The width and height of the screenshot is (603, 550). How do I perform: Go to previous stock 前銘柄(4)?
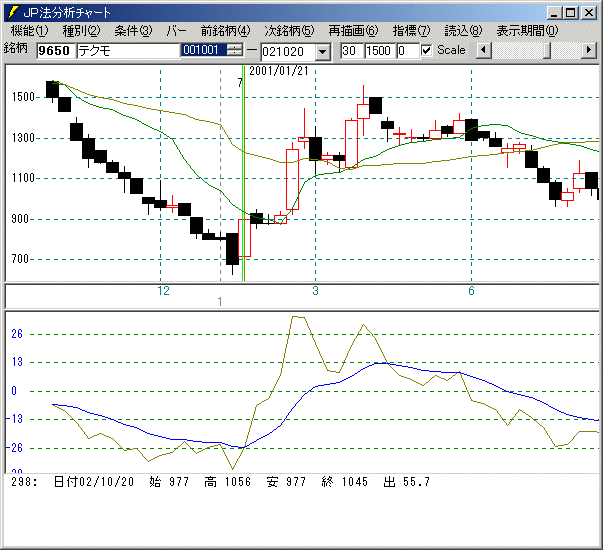tap(225, 30)
